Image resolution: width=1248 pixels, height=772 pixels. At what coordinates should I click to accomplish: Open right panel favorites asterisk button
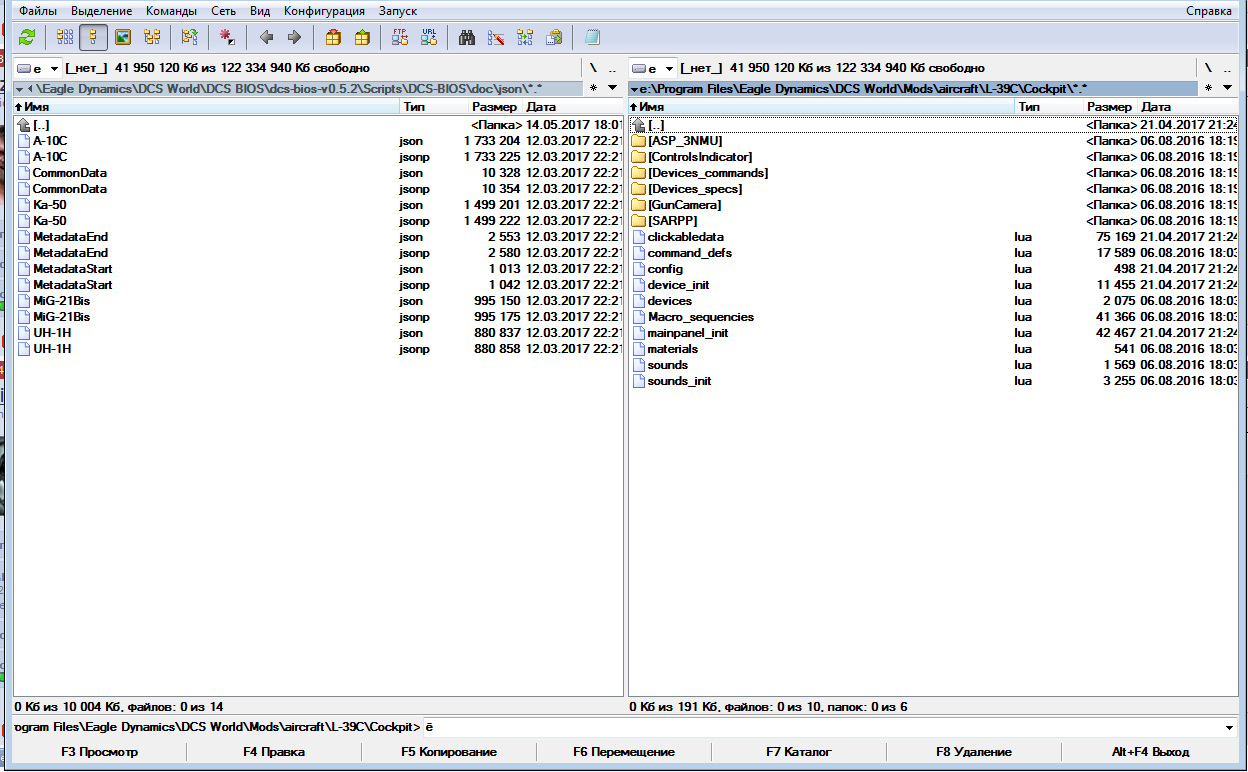(1209, 88)
